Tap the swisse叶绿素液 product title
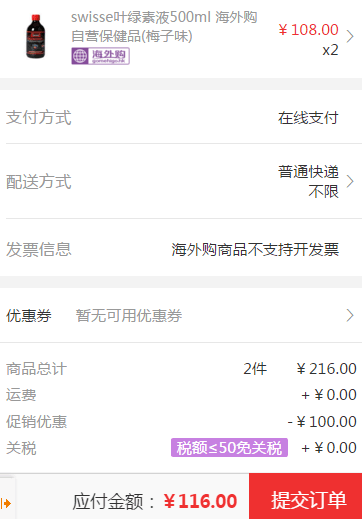 [x=164, y=27]
